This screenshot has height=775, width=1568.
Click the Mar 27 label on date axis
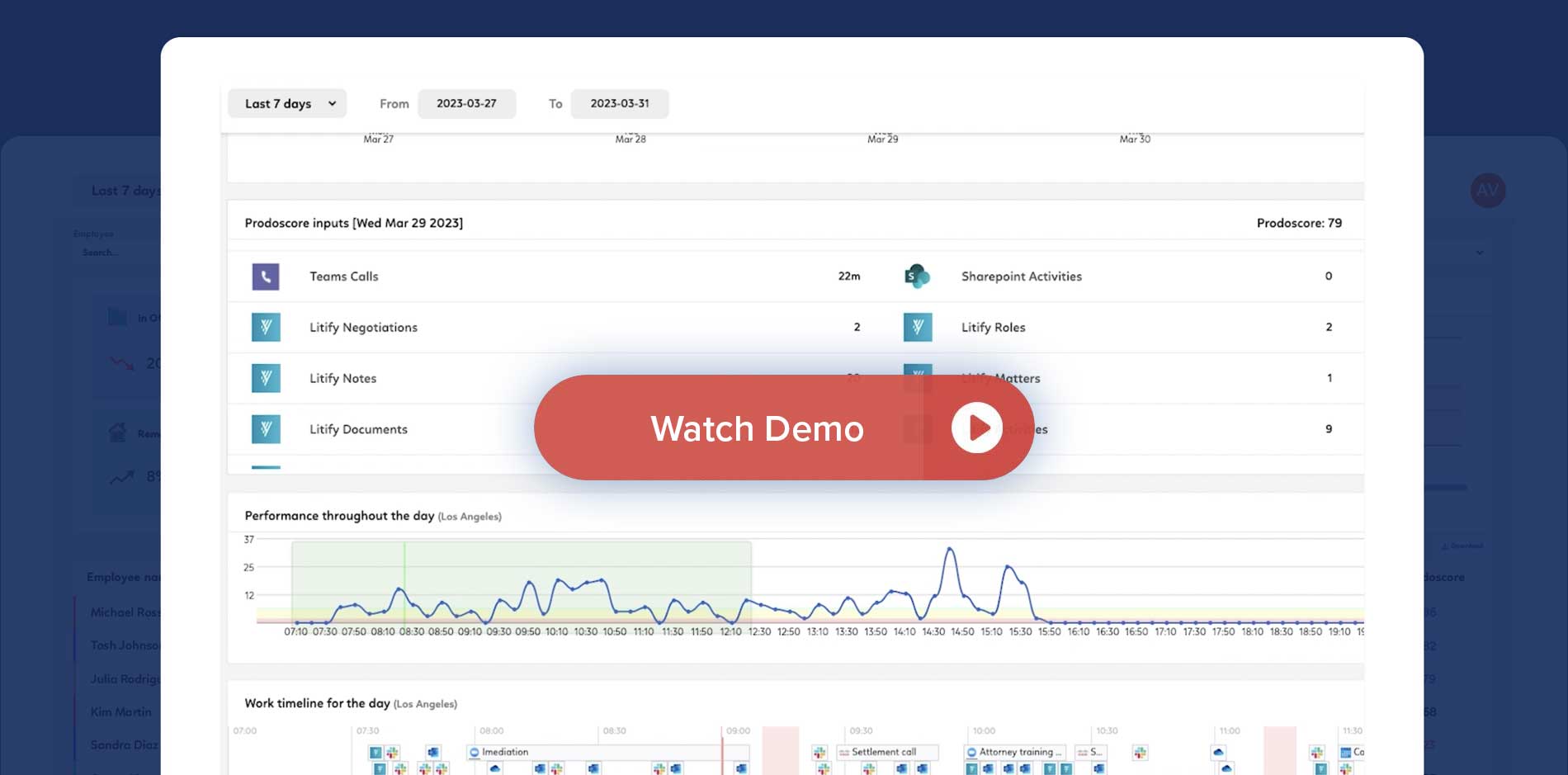coord(378,139)
